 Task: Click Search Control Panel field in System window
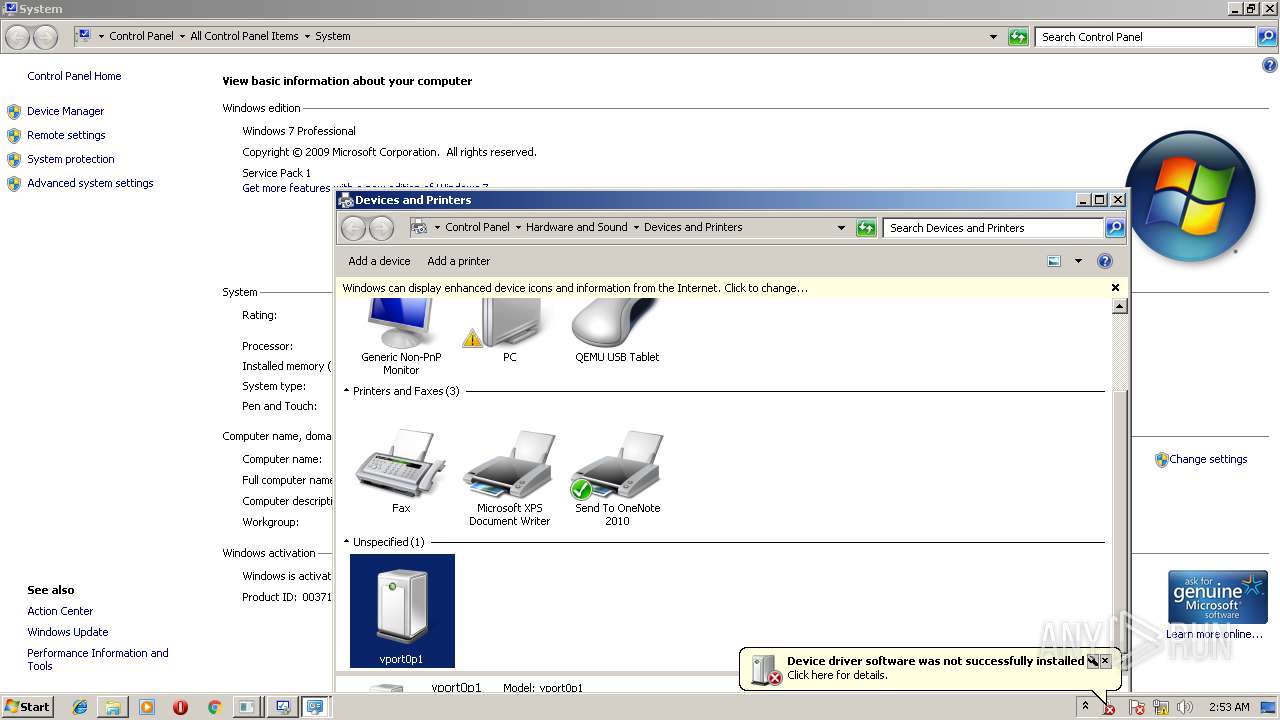click(1145, 37)
